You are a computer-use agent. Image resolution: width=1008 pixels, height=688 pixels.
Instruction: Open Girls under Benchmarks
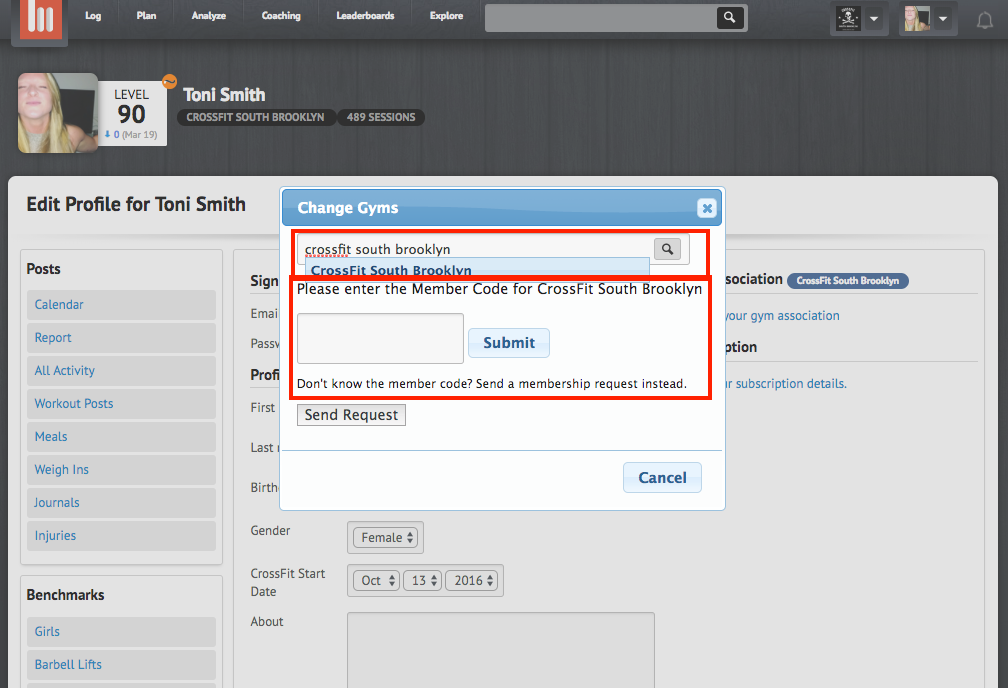[x=122, y=632]
